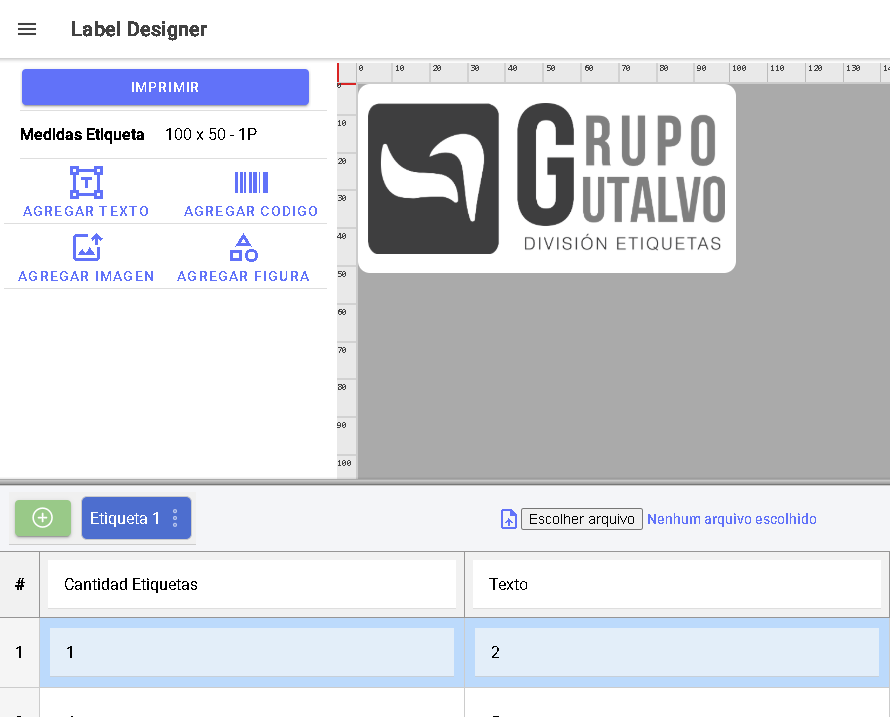Add a shape using Agregar Figura
This screenshot has width=890, height=717.
[243, 248]
